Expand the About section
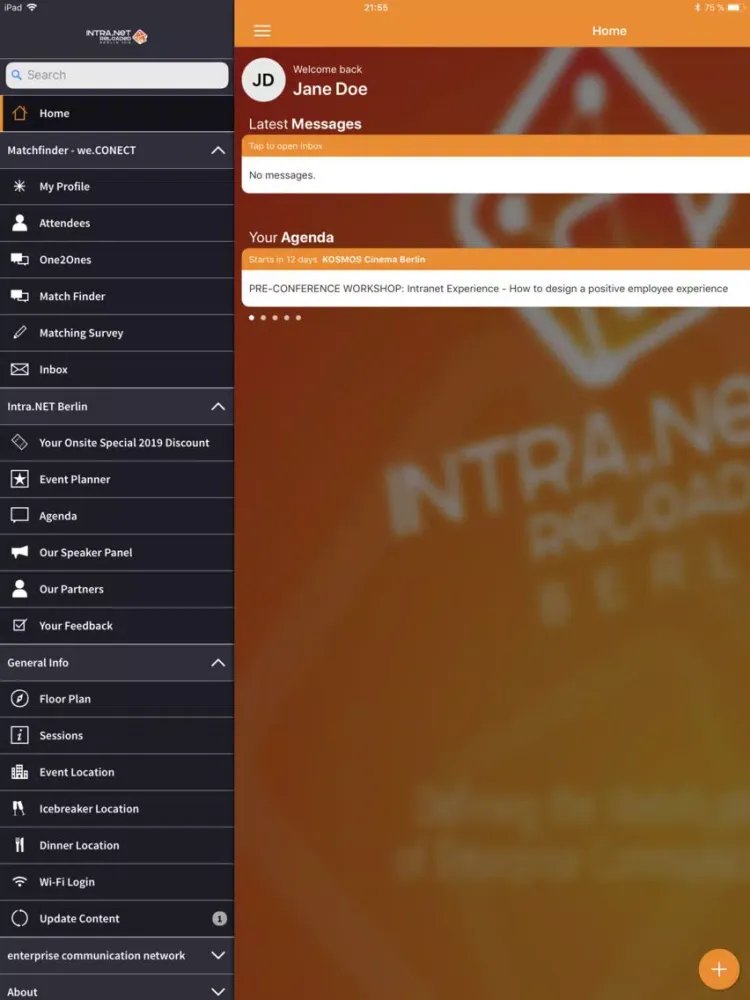 coord(218,992)
